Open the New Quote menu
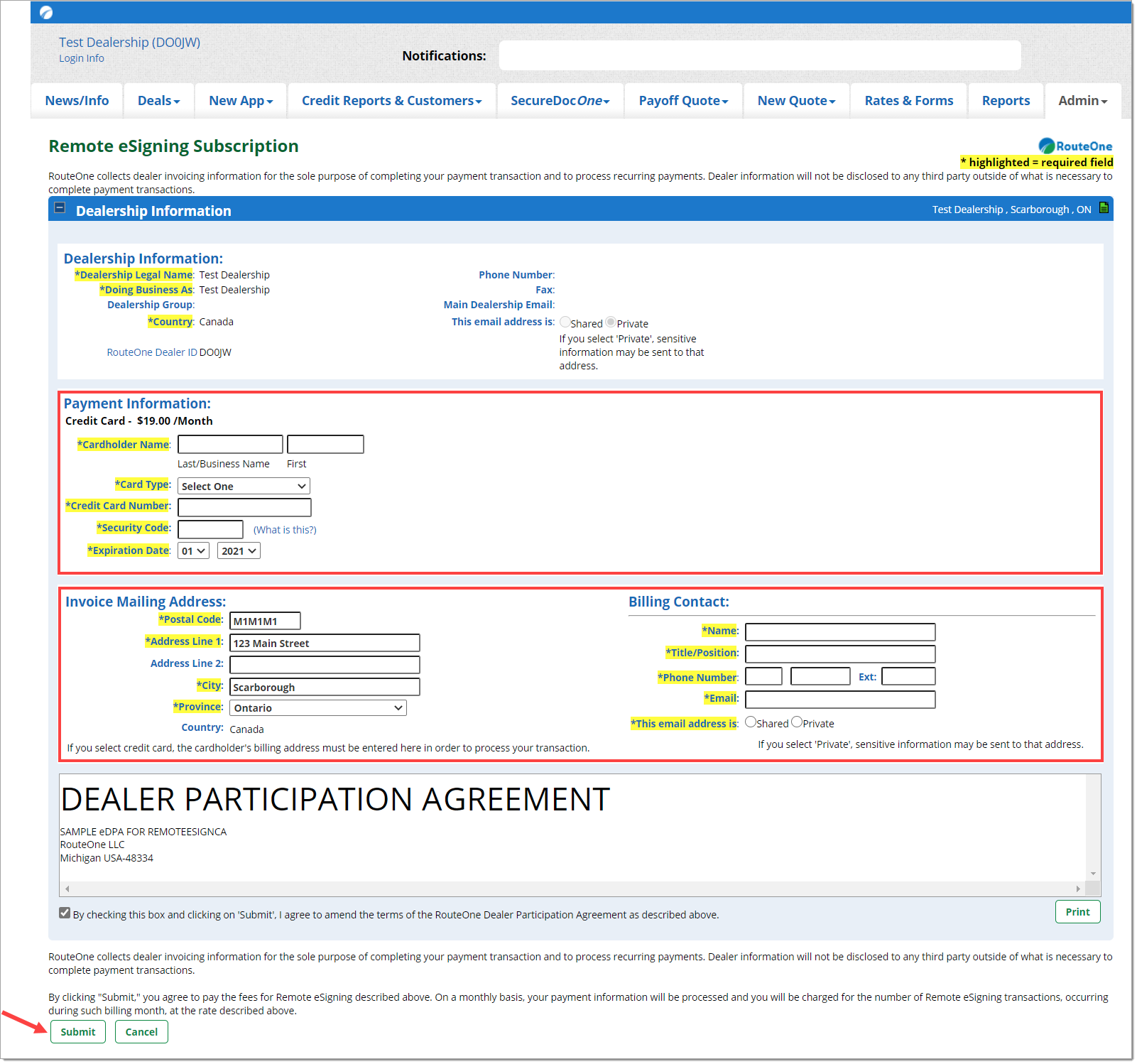The width and height of the screenshot is (1137, 1064). [797, 101]
